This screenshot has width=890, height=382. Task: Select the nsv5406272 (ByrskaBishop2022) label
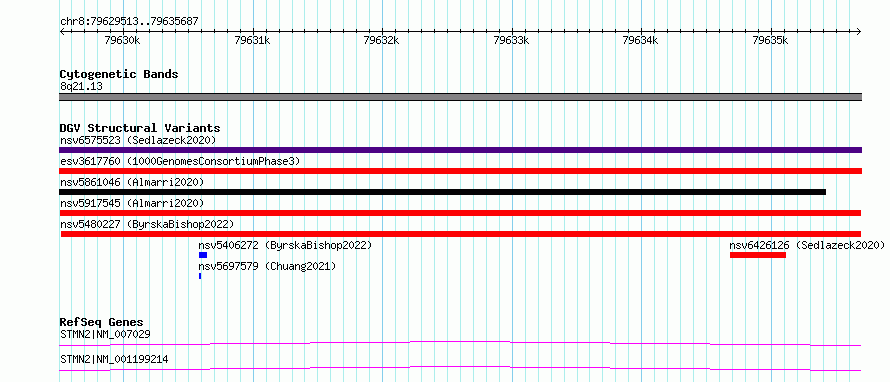click(x=285, y=245)
